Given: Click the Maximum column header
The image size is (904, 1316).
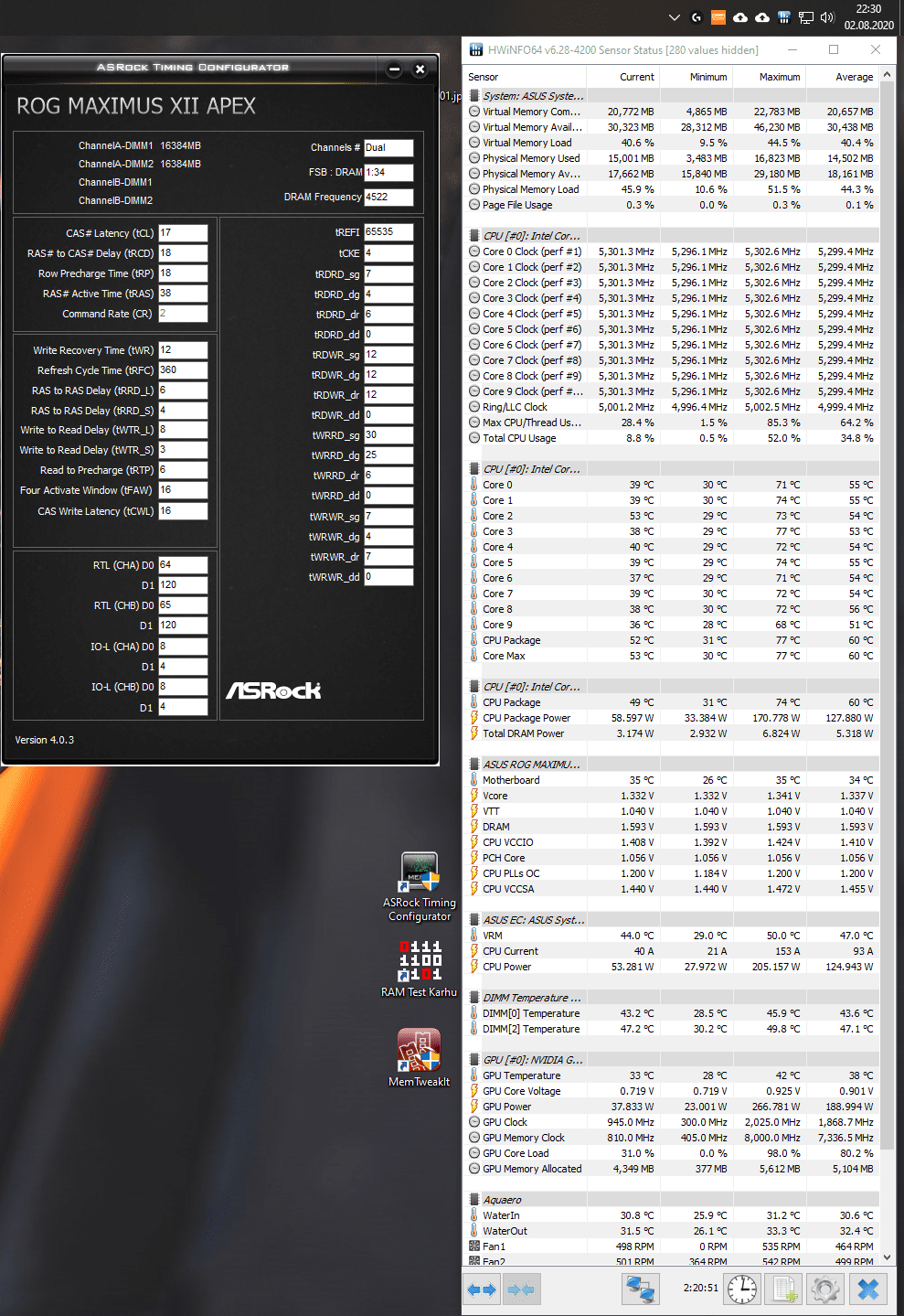Looking at the screenshot, I should pos(769,77).
